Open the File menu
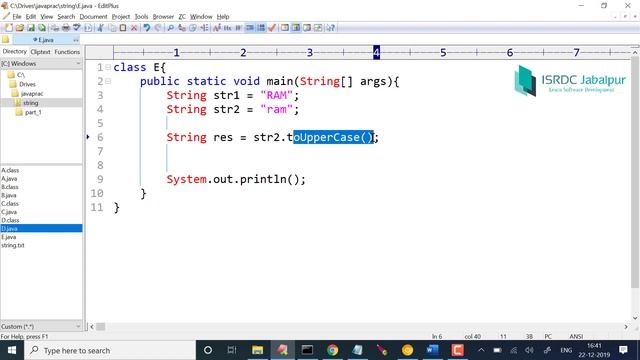The height and width of the screenshot is (360, 640). (x=17, y=17)
